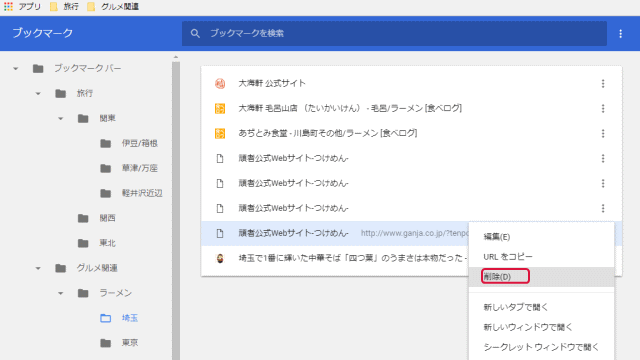Viewport: 640px width, 360px height.
Task: Select the 伊豆/箱根 folder
Action: click(140, 143)
